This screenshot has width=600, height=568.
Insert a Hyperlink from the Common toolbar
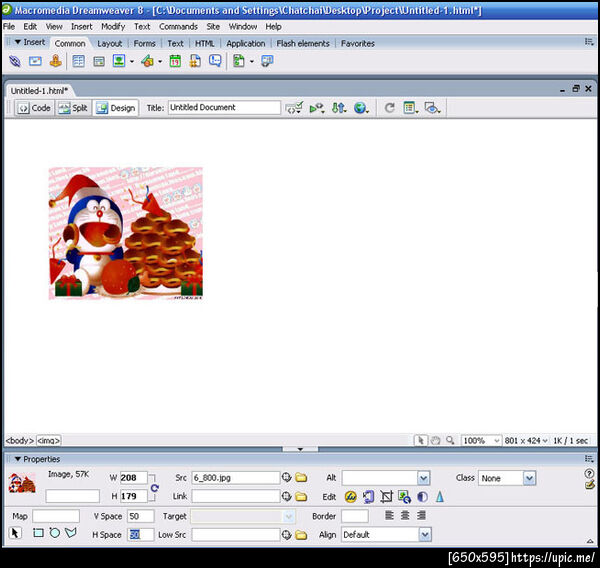coord(15,61)
